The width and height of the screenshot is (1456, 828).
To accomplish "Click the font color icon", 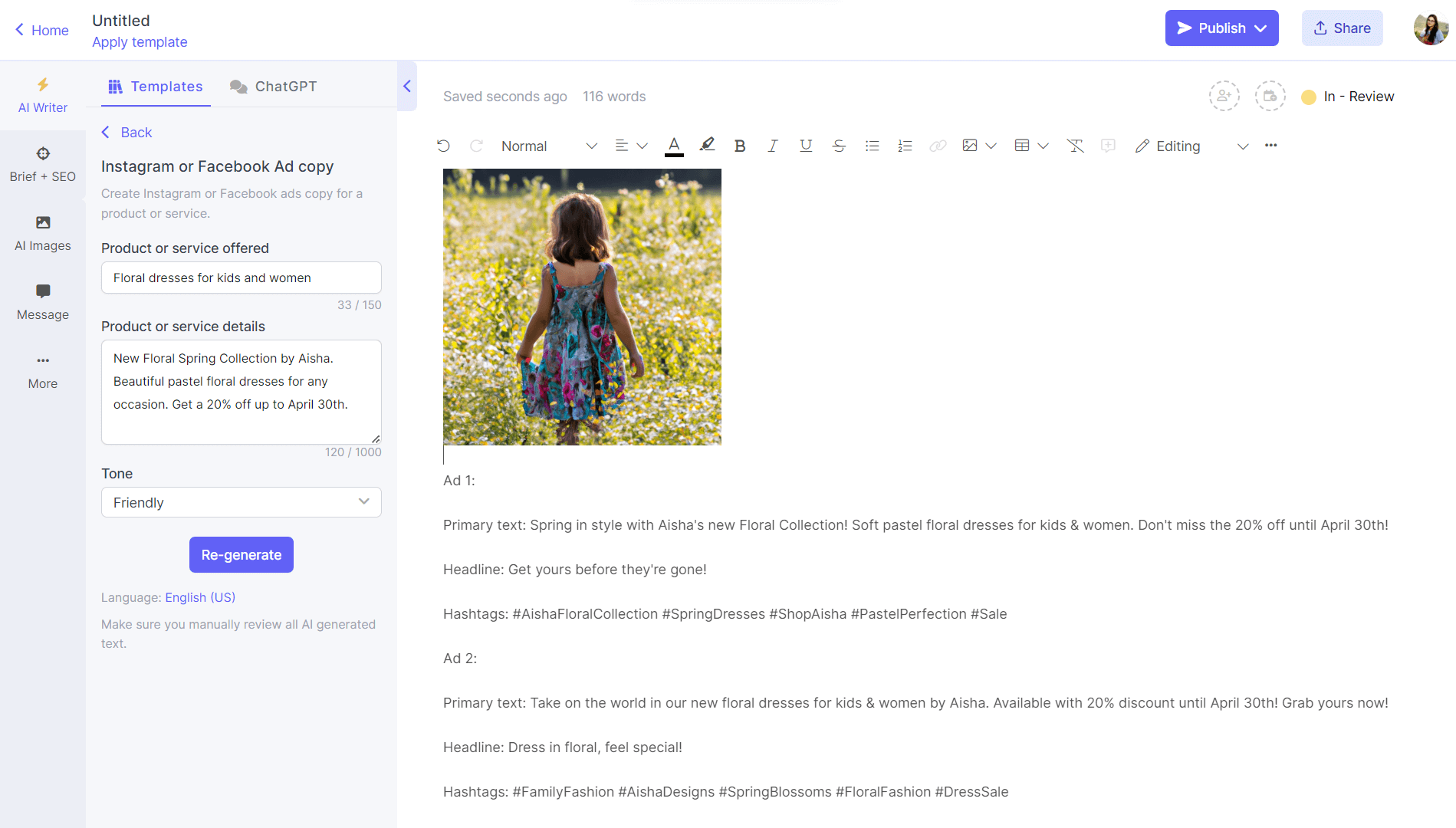I will coord(674,146).
